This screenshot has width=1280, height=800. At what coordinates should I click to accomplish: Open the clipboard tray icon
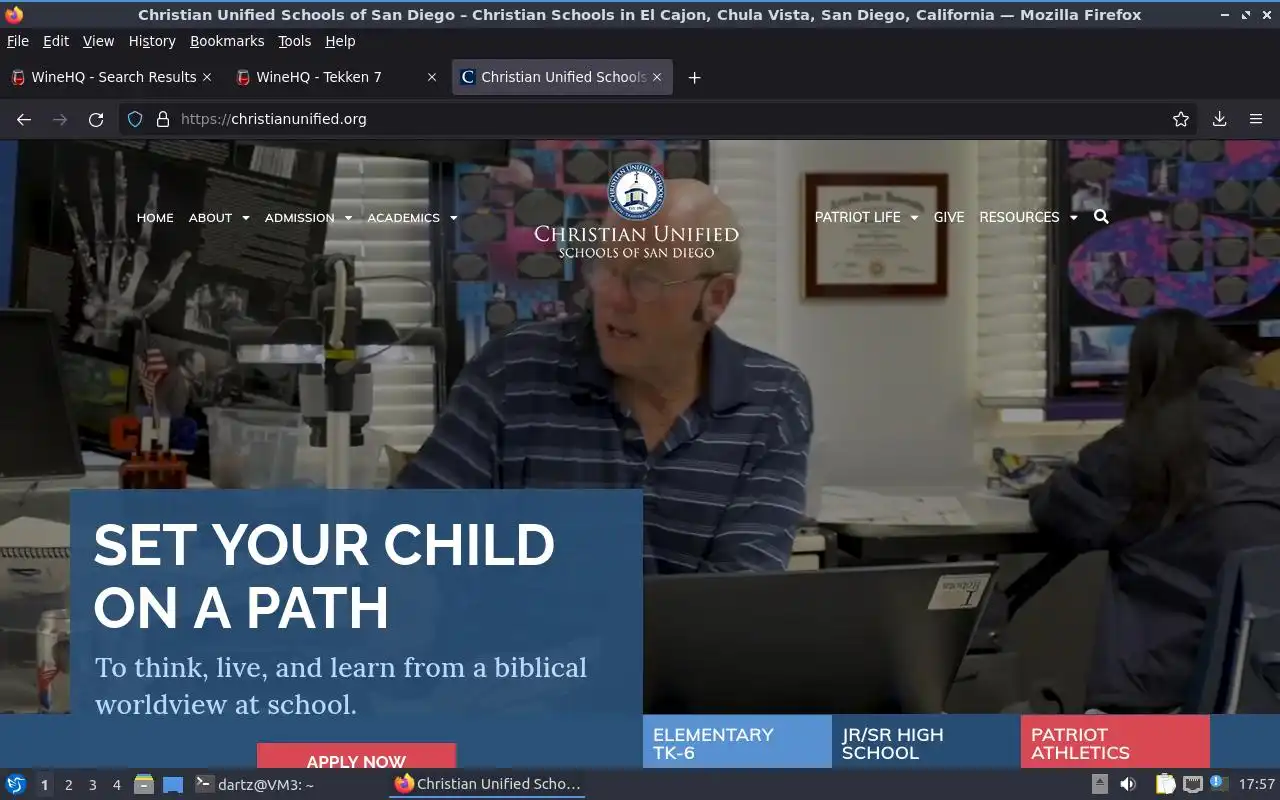click(x=1165, y=784)
